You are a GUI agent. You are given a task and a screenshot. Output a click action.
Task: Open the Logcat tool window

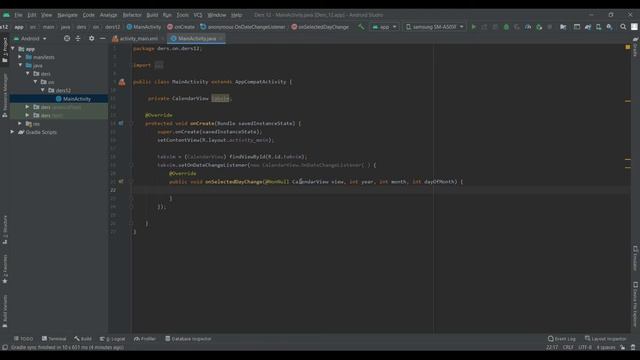(113, 339)
